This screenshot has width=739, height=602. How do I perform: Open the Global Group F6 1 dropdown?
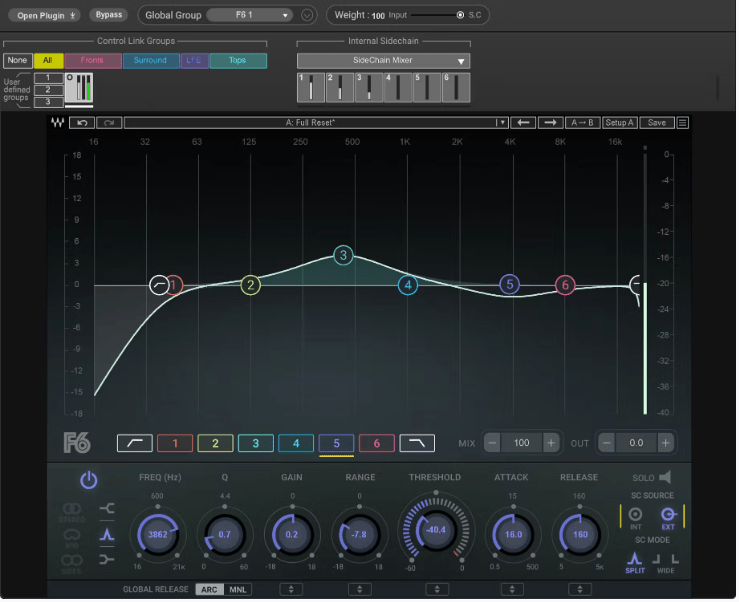click(250, 15)
